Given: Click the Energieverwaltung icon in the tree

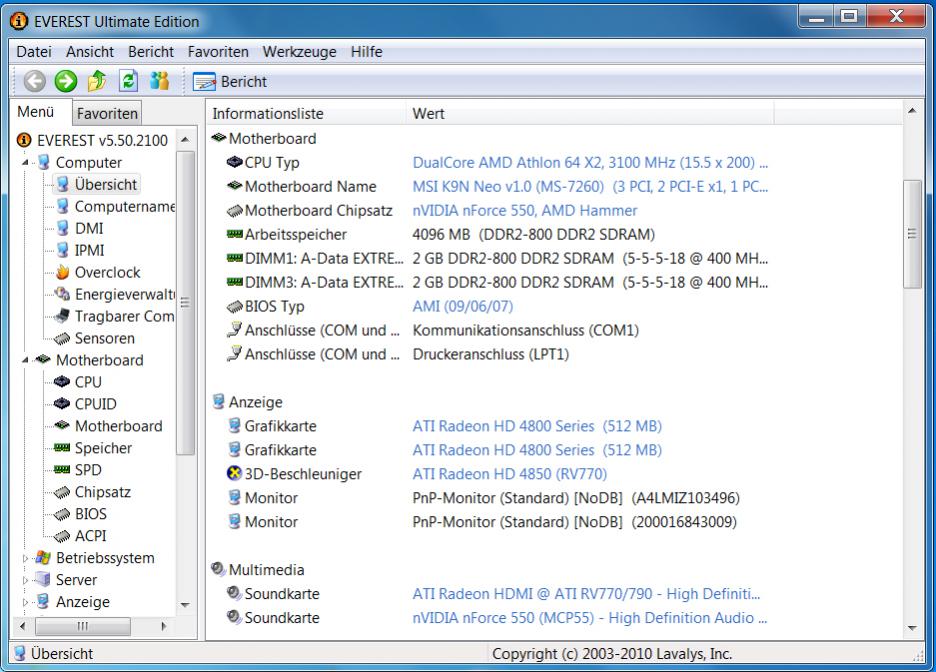Looking at the screenshot, I should coord(63,294).
